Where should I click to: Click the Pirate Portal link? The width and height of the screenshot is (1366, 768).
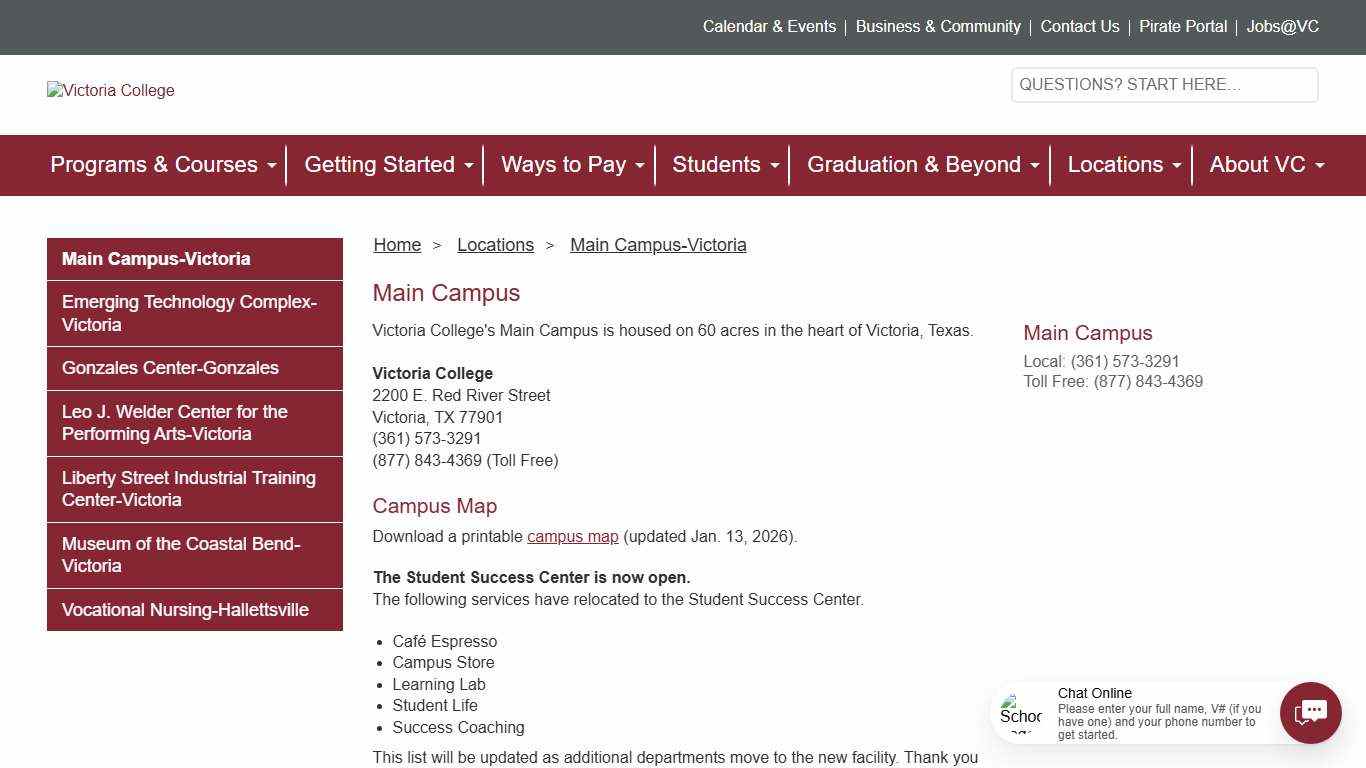coord(1182,26)
